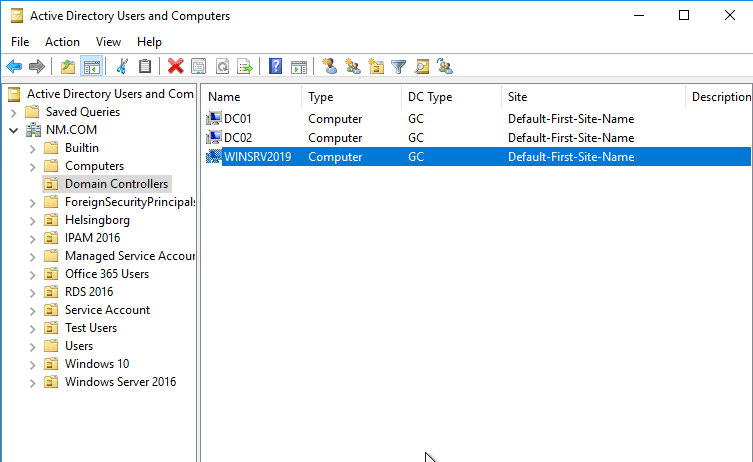Sort by the Site column header
Image resolution: width=753 pixels, height=462 pixels.
point(593,97)
